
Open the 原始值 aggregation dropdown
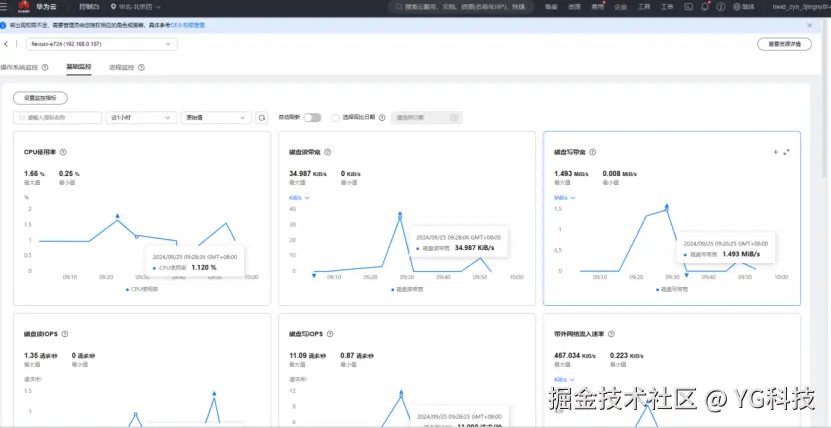tap(216, 118)
